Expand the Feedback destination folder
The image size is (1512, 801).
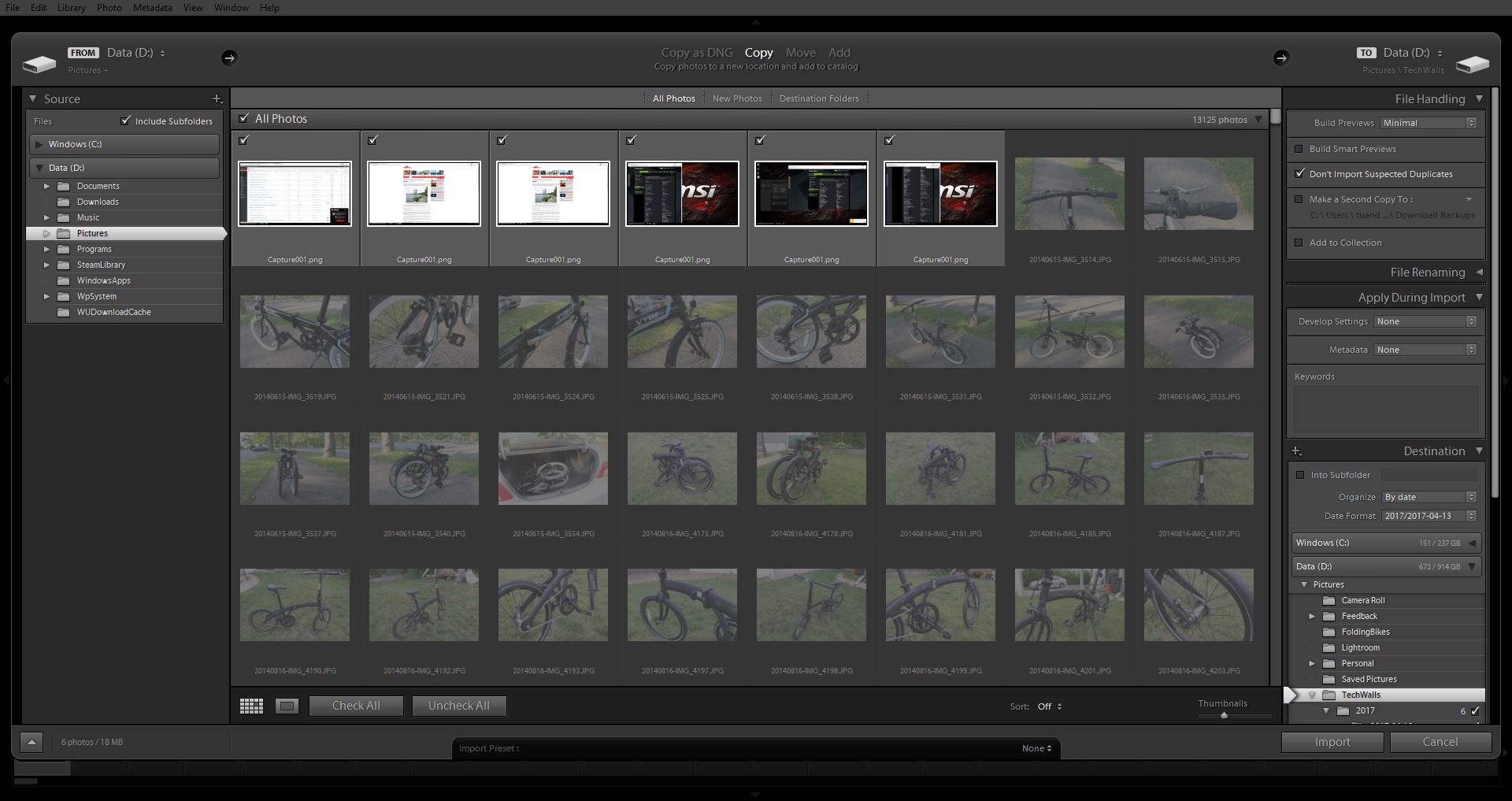(1312, 616)
